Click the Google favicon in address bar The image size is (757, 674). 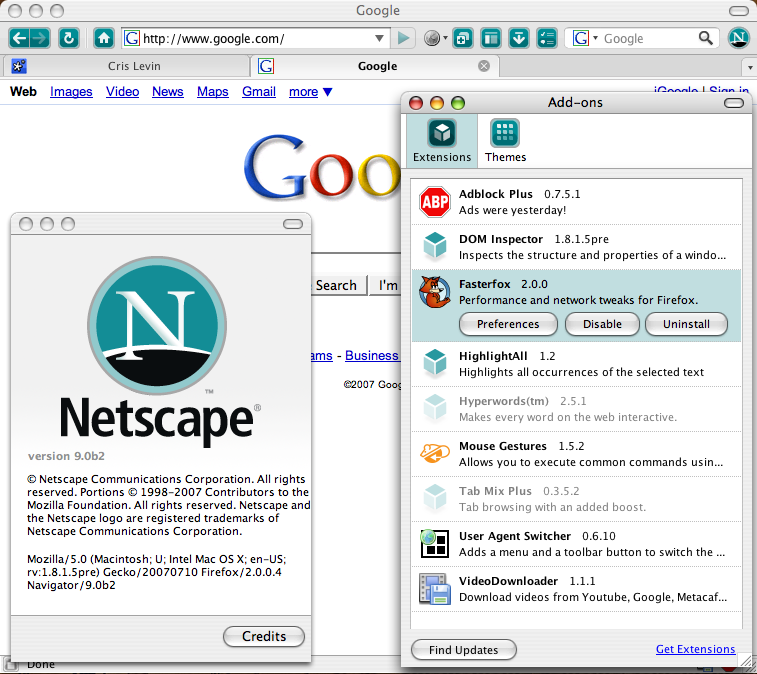[131, 38]
